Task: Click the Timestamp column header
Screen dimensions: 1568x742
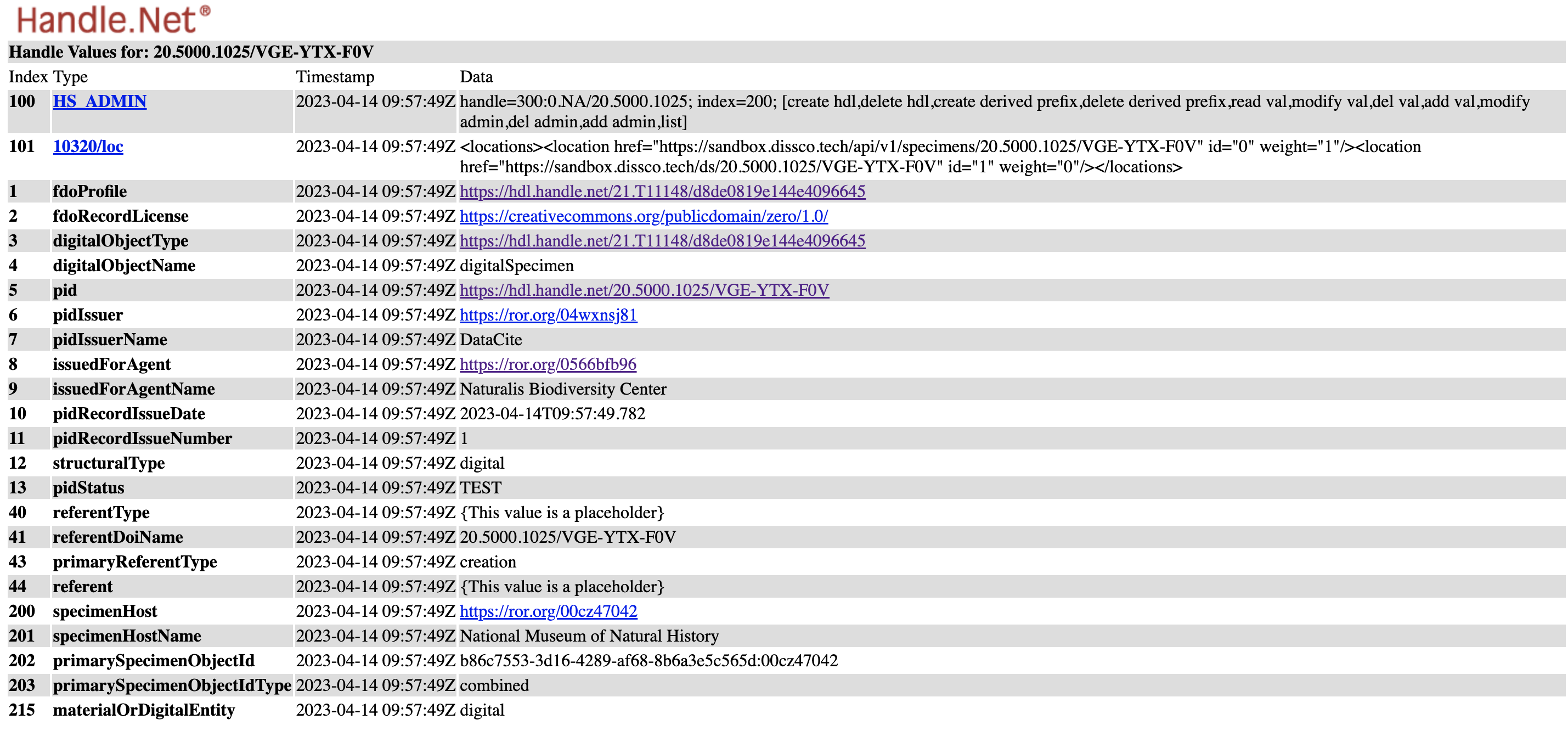Action: (335, 77)
